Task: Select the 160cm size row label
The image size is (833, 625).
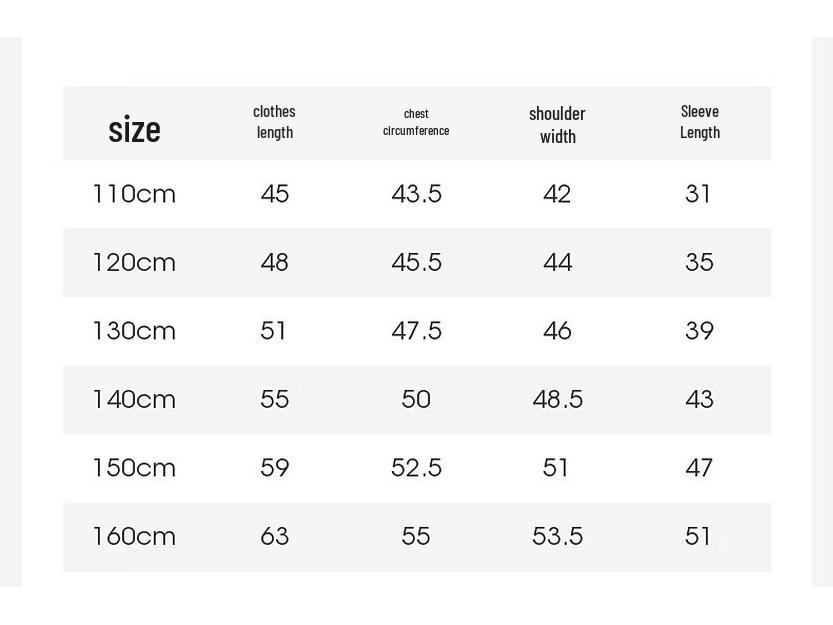Action: tap(134, 537)
